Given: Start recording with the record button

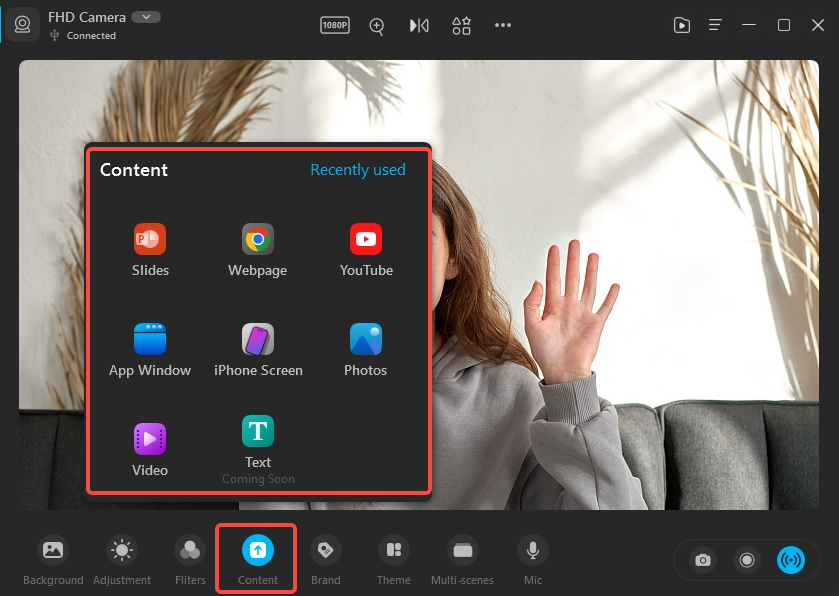Looking at the screenshot, I should (x=747, y=560).
